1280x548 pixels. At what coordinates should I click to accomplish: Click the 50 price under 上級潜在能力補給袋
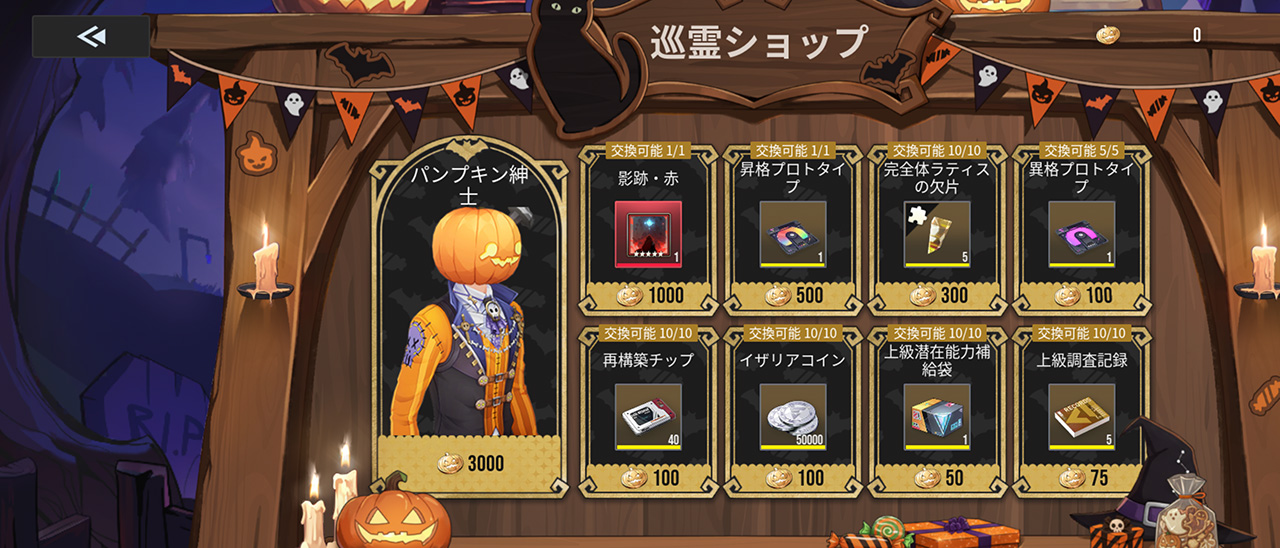pos(938,478)
